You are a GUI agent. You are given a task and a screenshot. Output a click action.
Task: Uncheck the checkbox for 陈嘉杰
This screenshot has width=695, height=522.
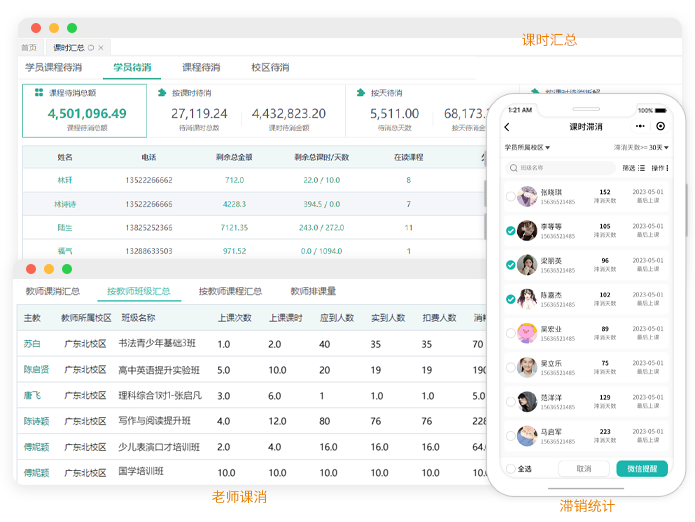pyautogui.click(x=510, y=299)
